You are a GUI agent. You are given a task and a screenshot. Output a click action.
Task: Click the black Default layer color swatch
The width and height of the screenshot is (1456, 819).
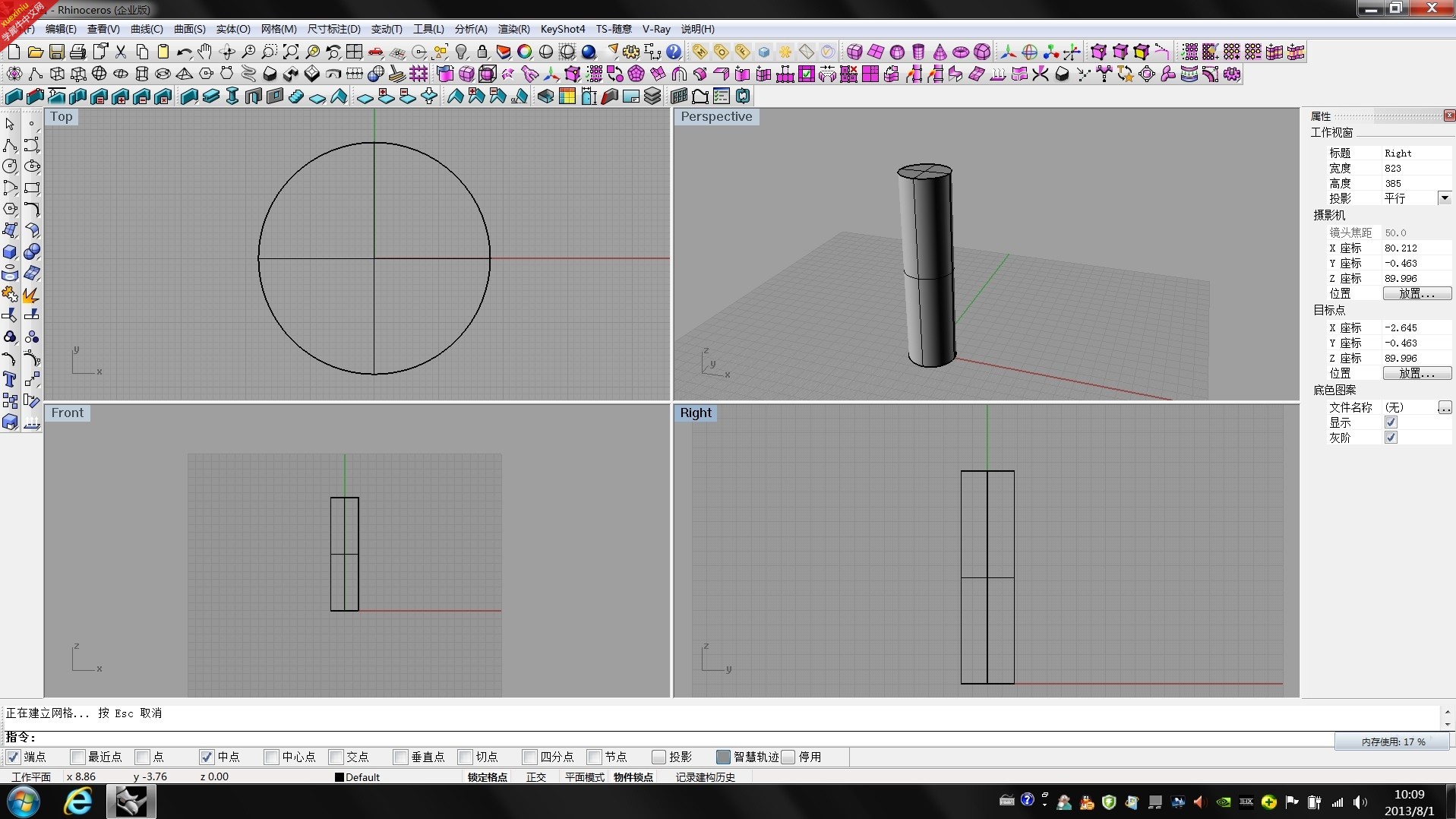(x=340, y=777)
